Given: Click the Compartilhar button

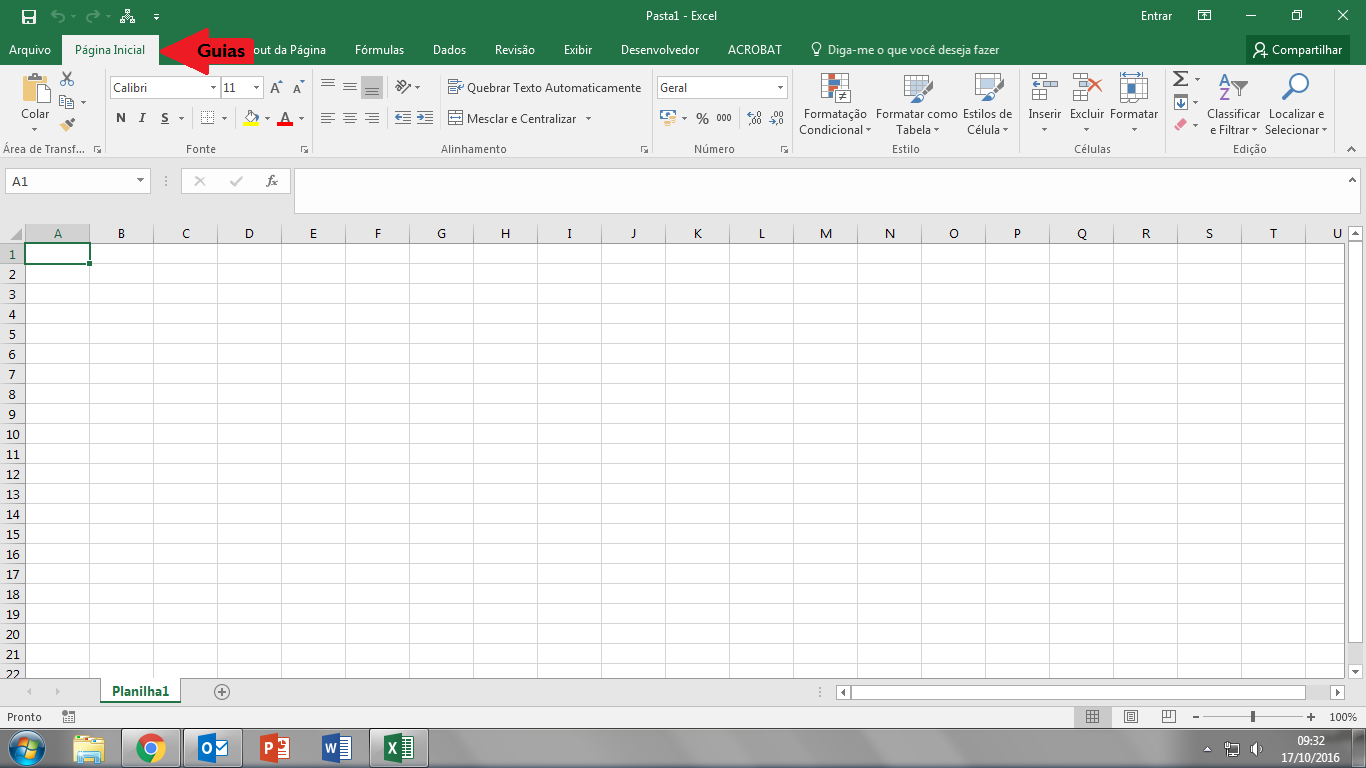Looking at the screenshot, I should tap(1298, 50).
